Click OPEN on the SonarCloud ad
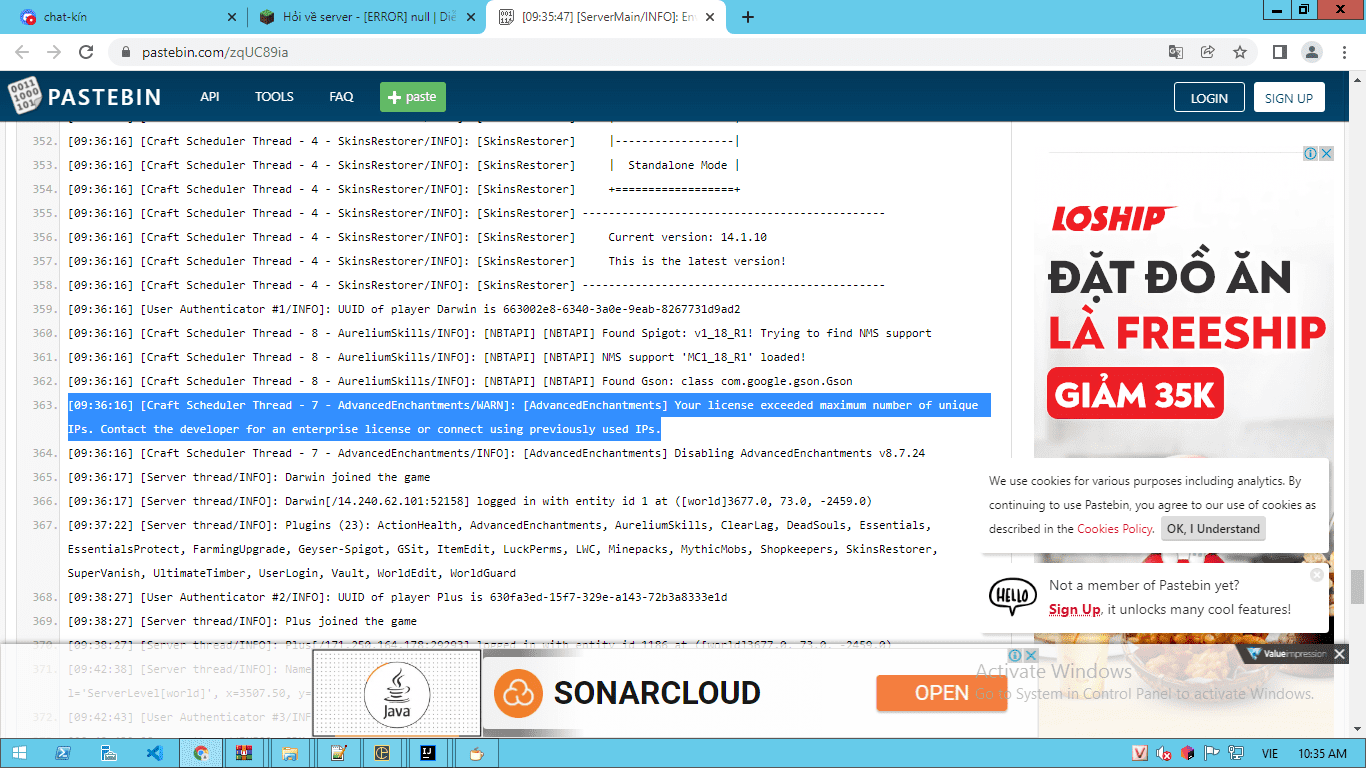This screenshot has width=1366, height=768. coord(941,693)
